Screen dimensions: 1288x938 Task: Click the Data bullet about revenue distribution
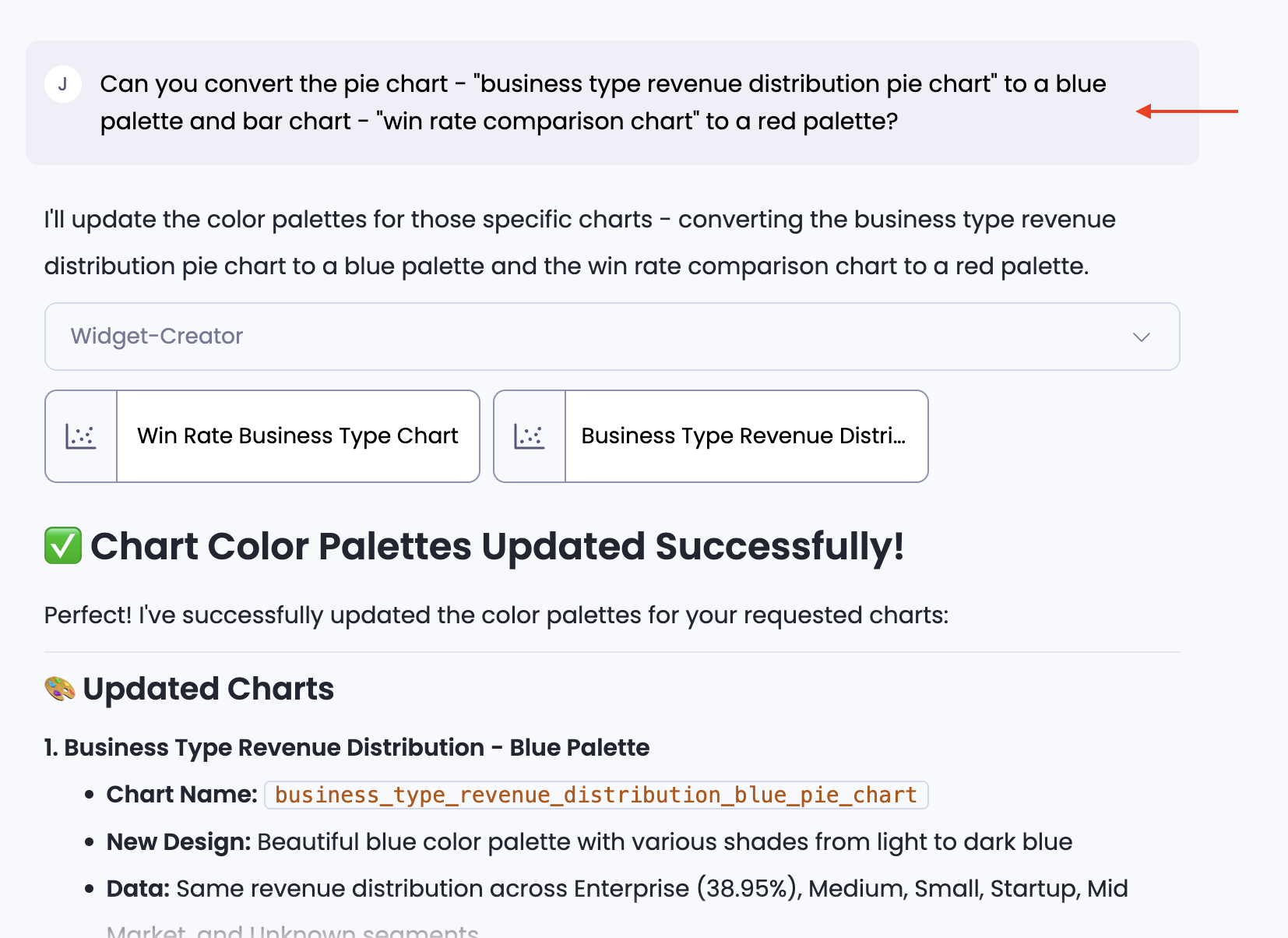pyautogui.click(x=617, y=888)
